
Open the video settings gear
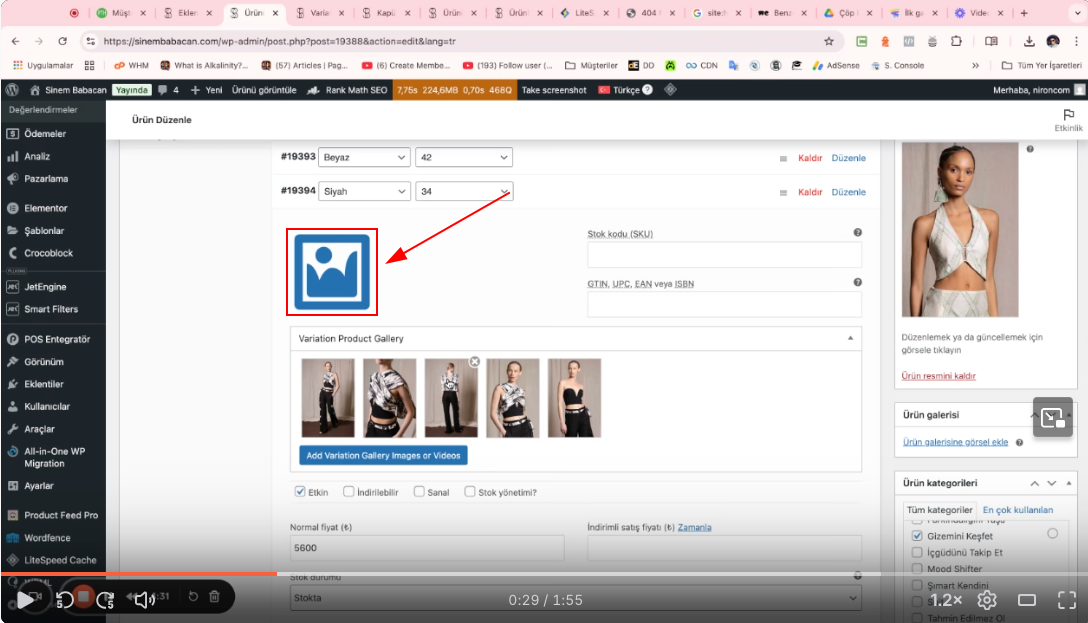987,600
